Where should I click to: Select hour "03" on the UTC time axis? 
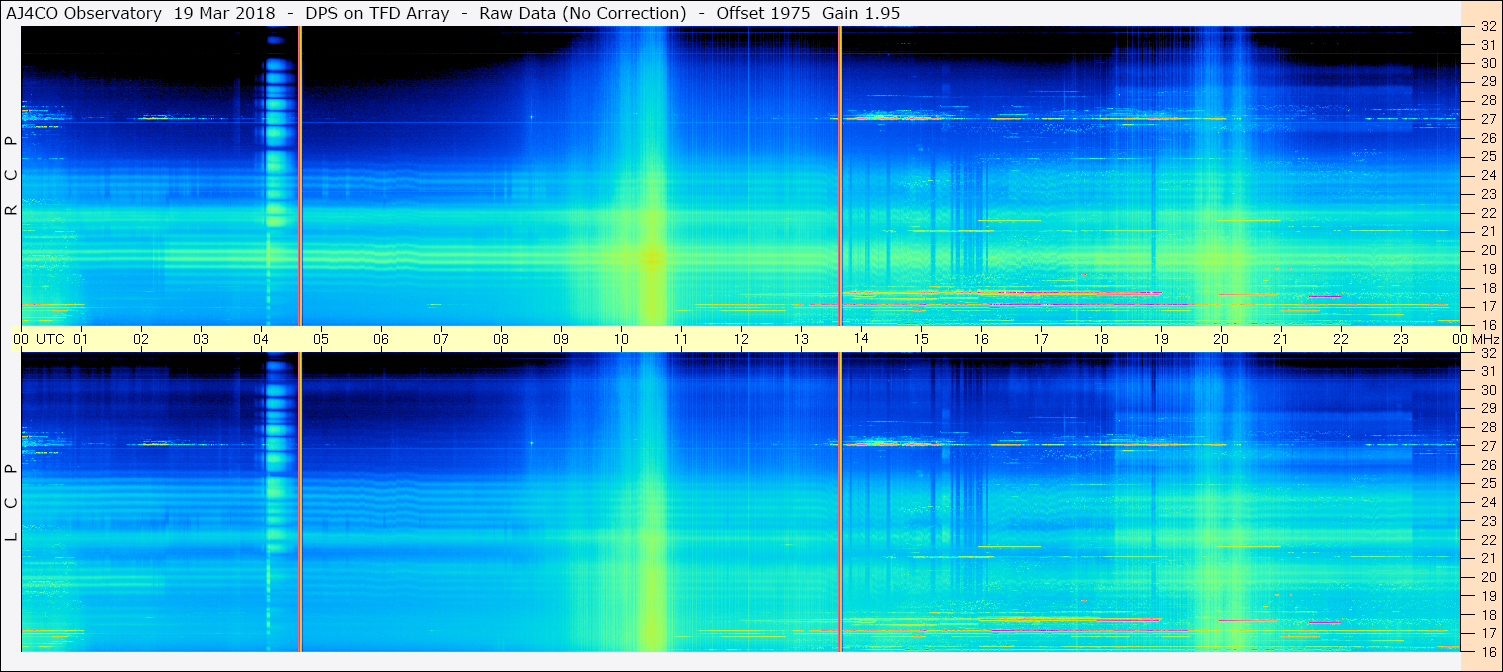point(201,339)
